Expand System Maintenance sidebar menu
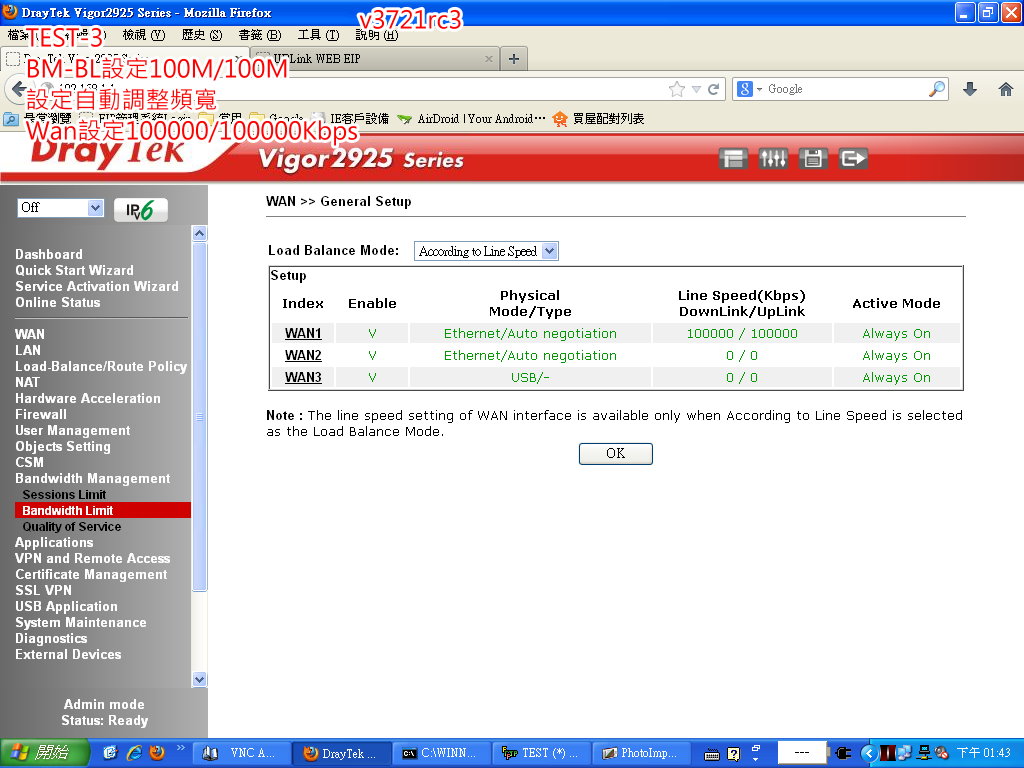This screenshot has width=1024, height=768. (81, 623)
